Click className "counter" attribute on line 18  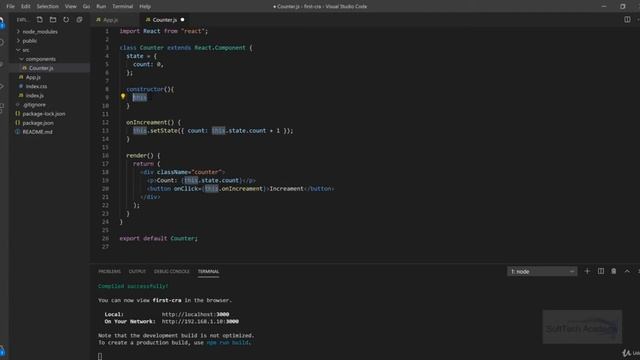click(x=190, y=172)
